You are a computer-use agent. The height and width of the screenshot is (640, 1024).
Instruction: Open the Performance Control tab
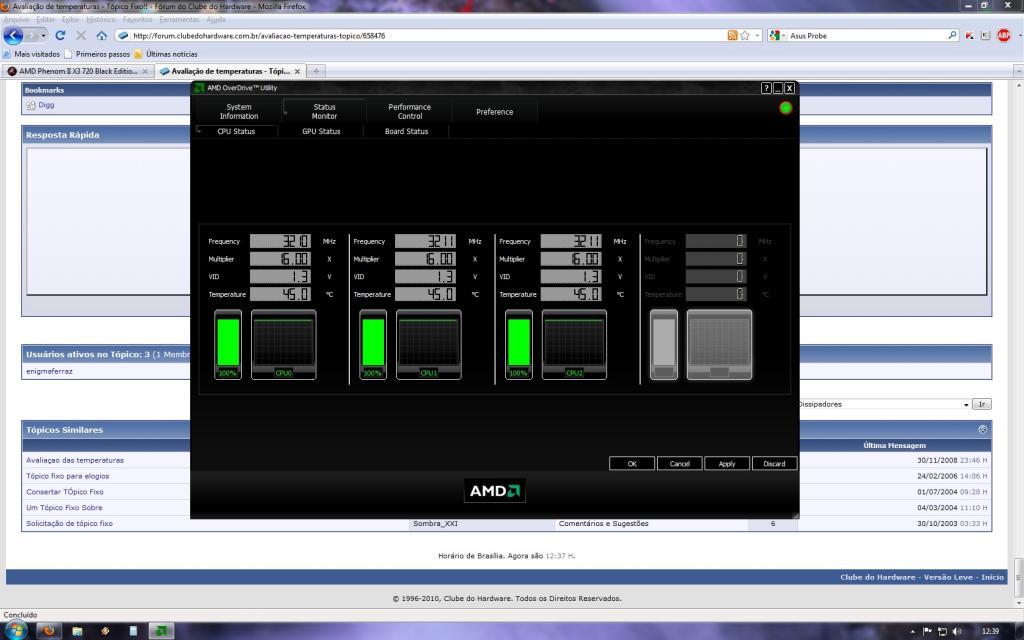pos(409,112)
